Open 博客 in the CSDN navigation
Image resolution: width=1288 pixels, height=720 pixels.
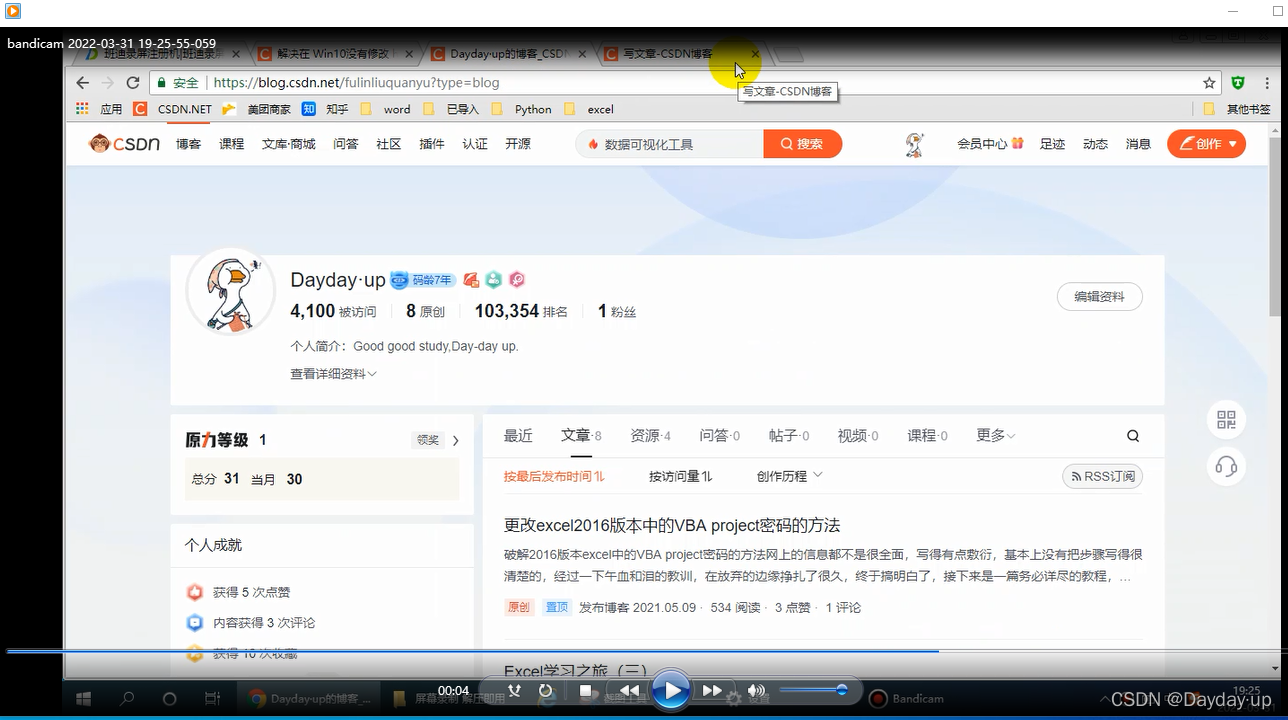click(188, 144)
